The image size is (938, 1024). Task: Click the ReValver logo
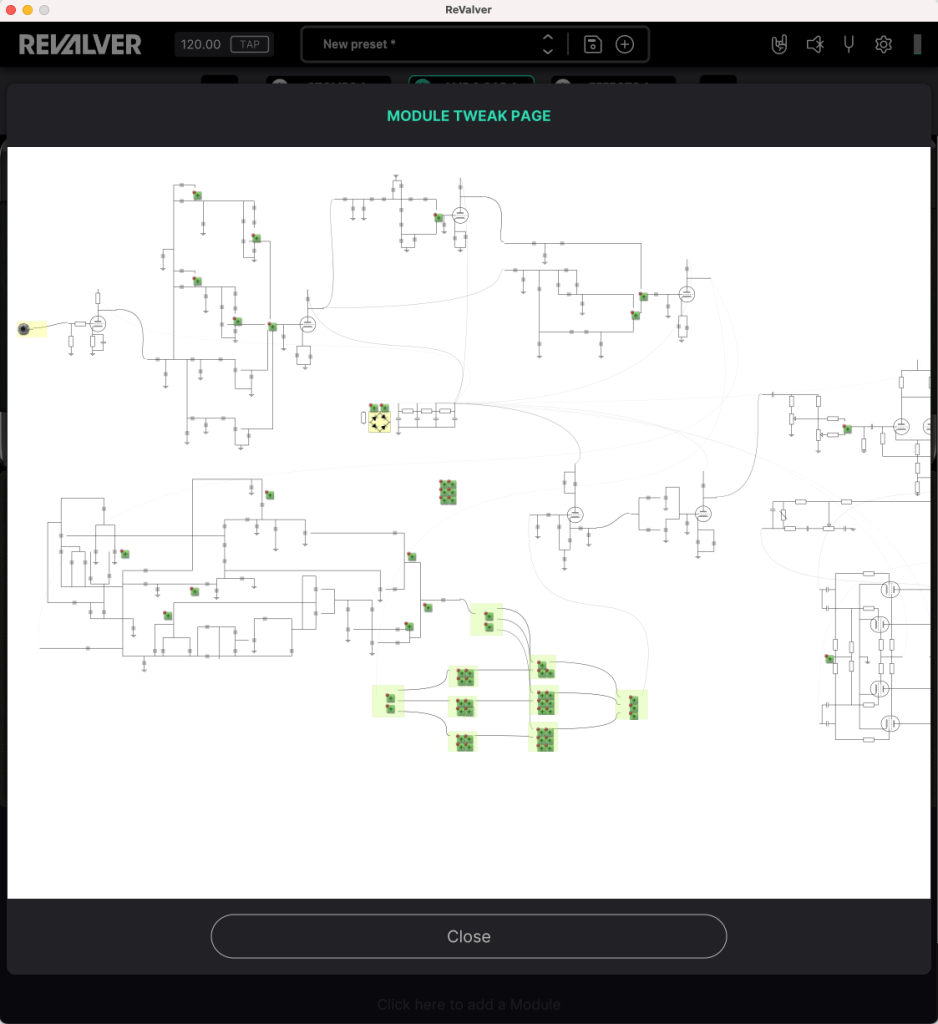point(80,44)
